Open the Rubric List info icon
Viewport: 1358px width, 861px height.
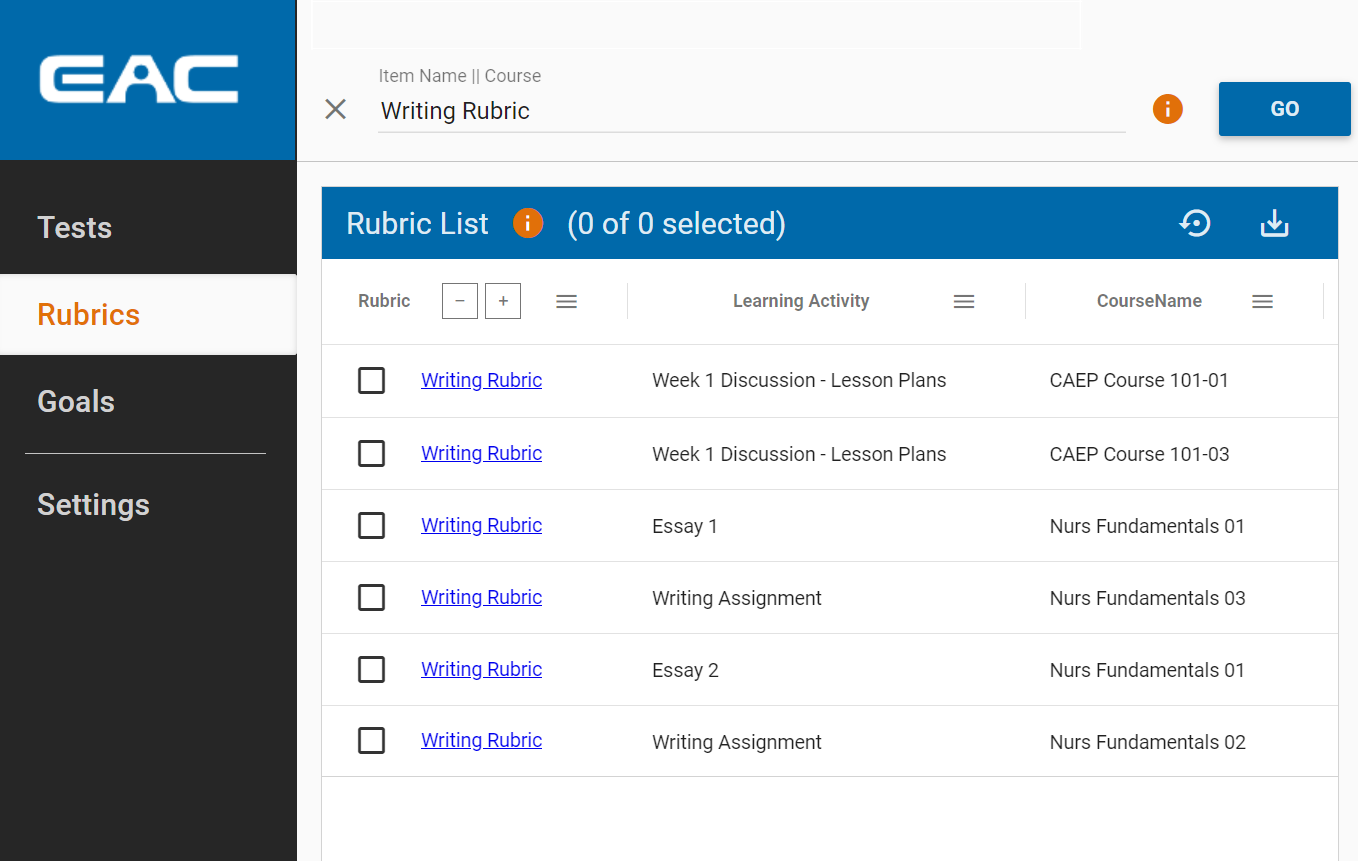(x=527, y=223)
